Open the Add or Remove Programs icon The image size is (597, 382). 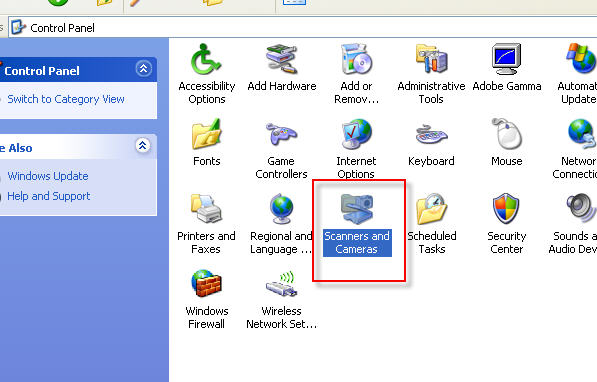pos(356,59)
